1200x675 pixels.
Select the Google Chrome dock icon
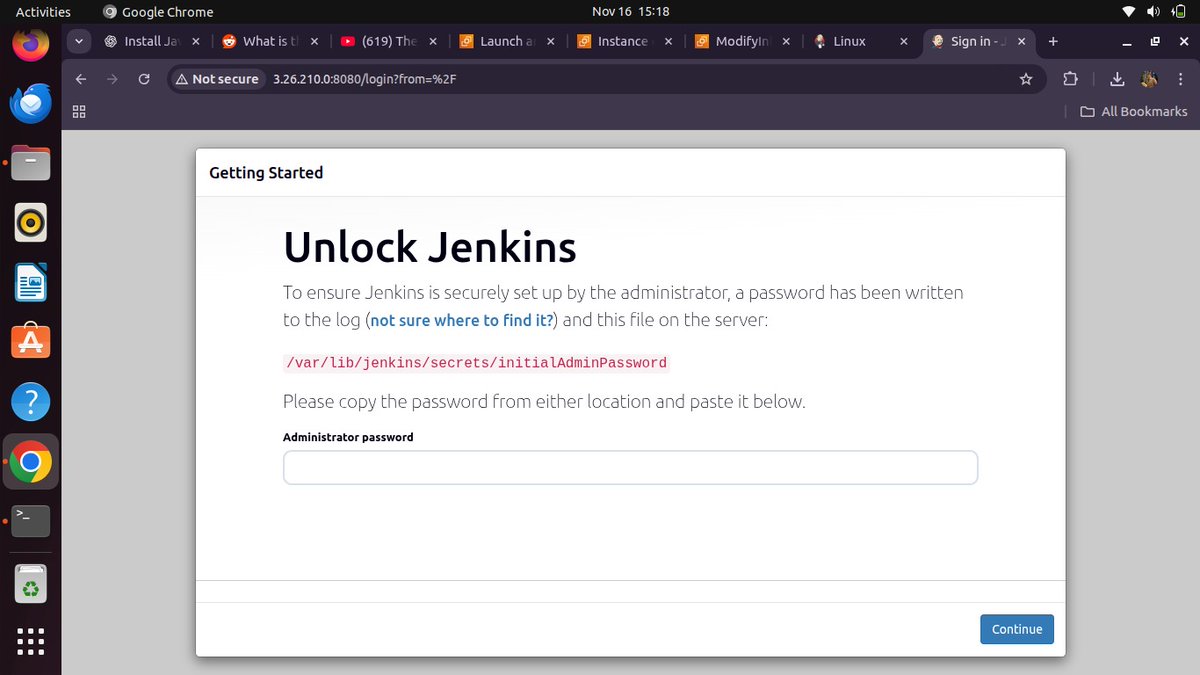click(31, 461)
